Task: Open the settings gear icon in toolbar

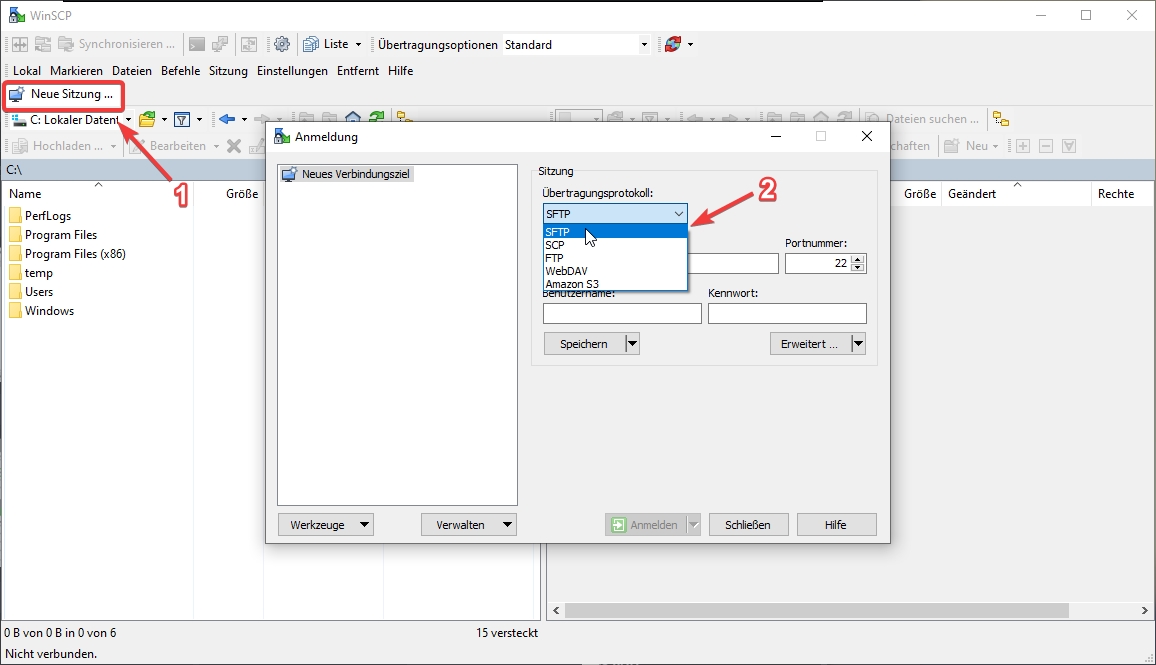Action: tap(282, 44)
